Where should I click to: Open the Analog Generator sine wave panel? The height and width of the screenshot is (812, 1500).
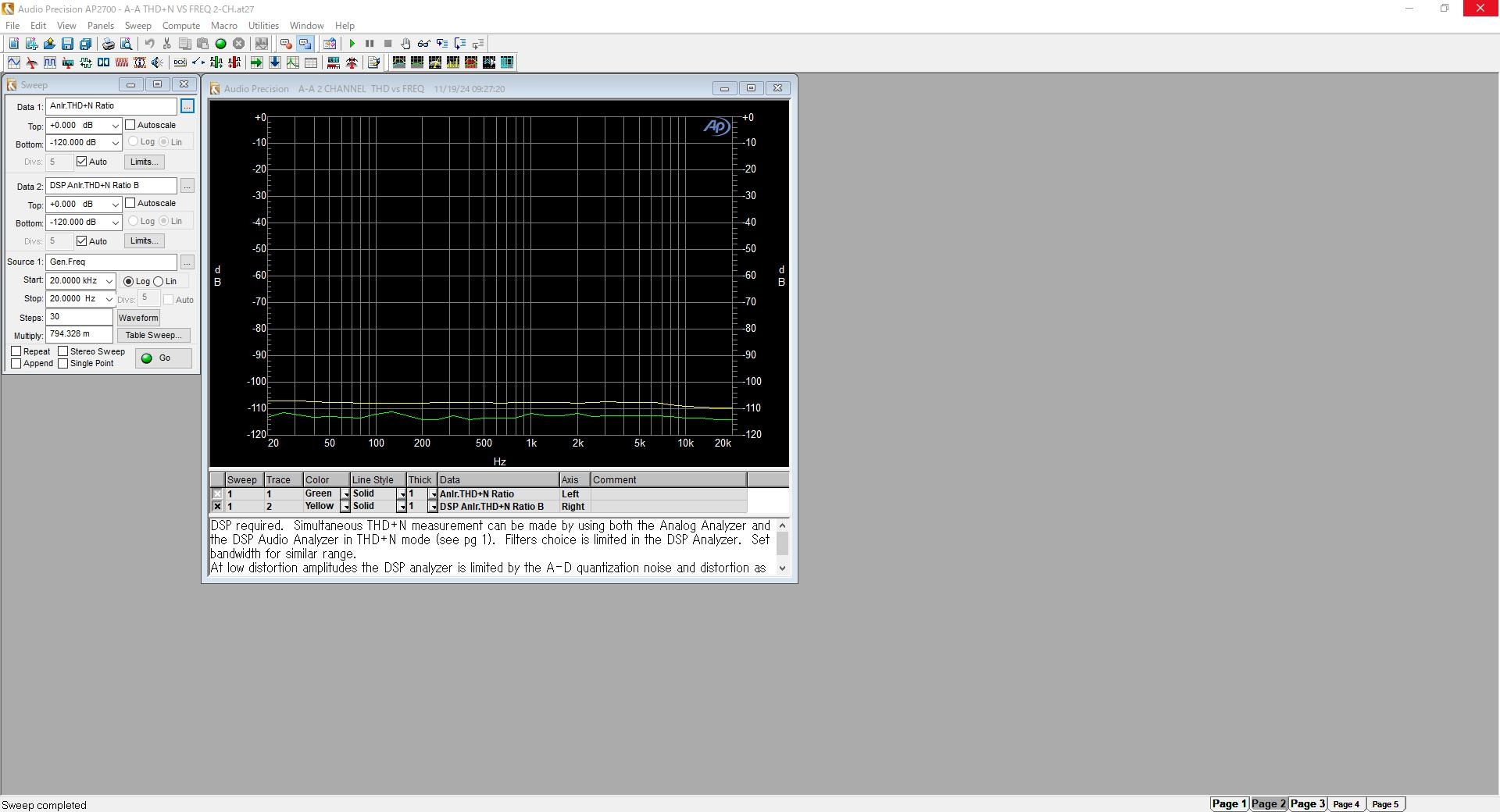click(14, 62)
